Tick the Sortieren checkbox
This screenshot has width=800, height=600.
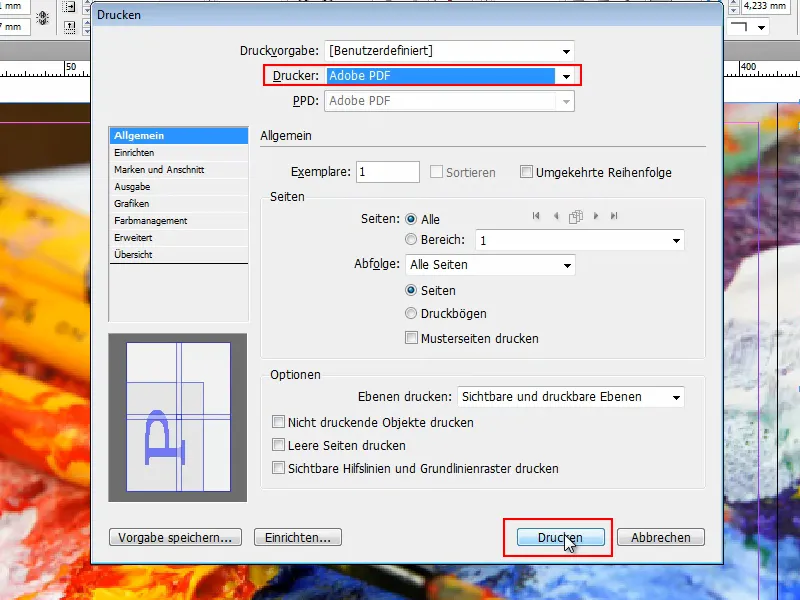pos(436,172)
